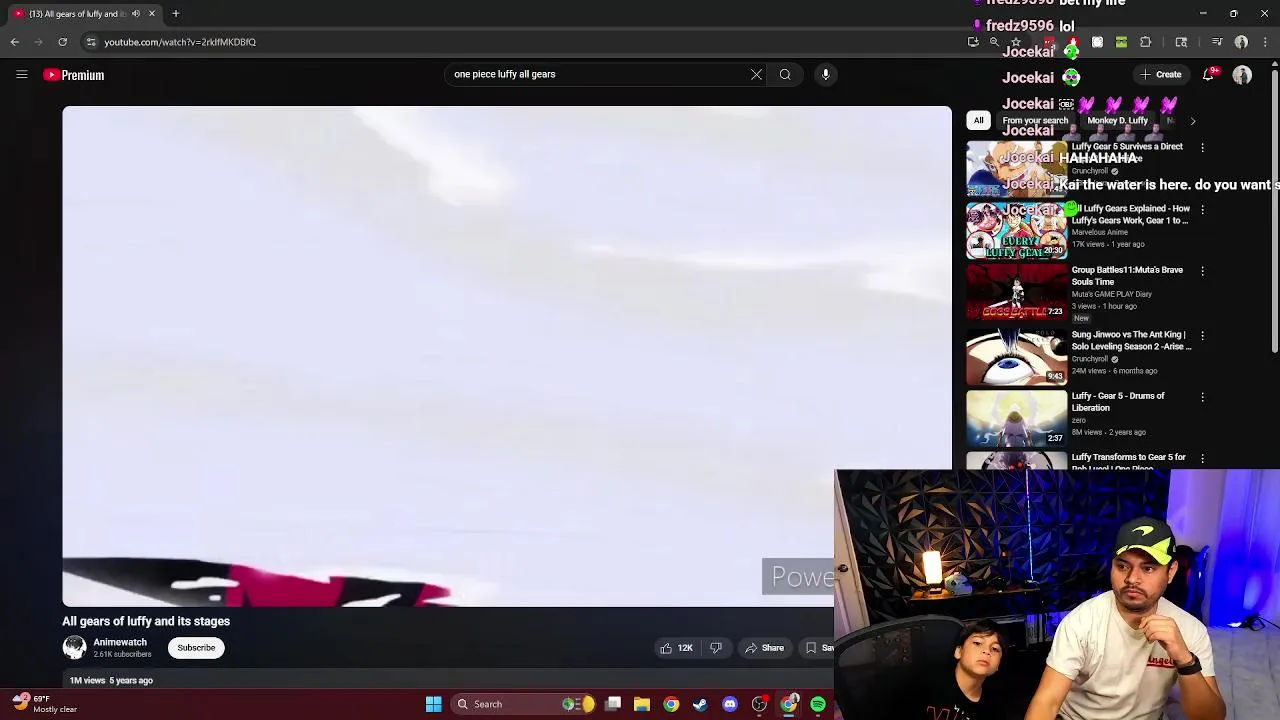Click the Sung Jinwoo eye thumbnail

[x=1016, y=356]
